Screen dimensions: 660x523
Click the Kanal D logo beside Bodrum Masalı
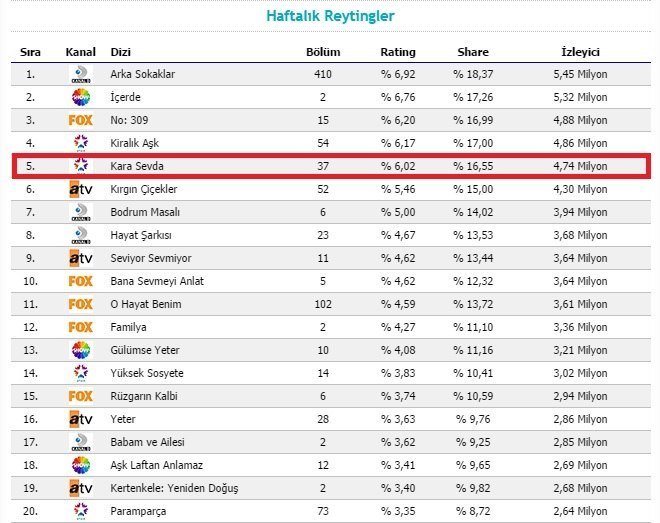(x=81, y=212)
